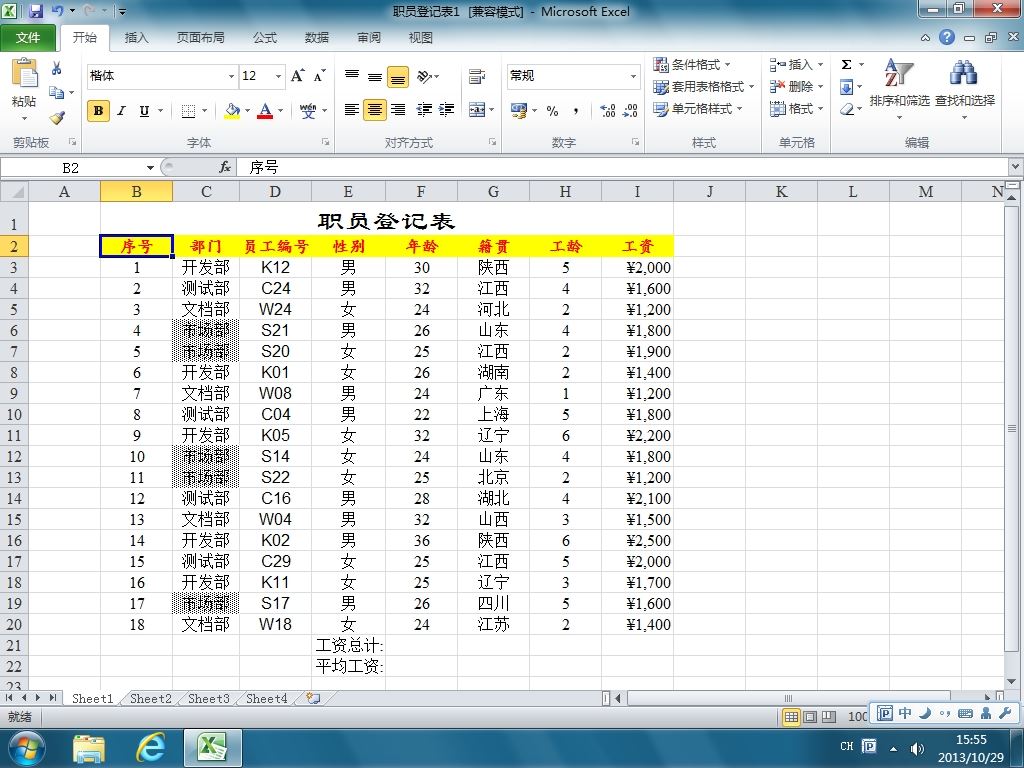The width and height of the screenshot is (1024, 768).
Task: Click the Cut scissors icon
Action: click(x=57, y=68)
